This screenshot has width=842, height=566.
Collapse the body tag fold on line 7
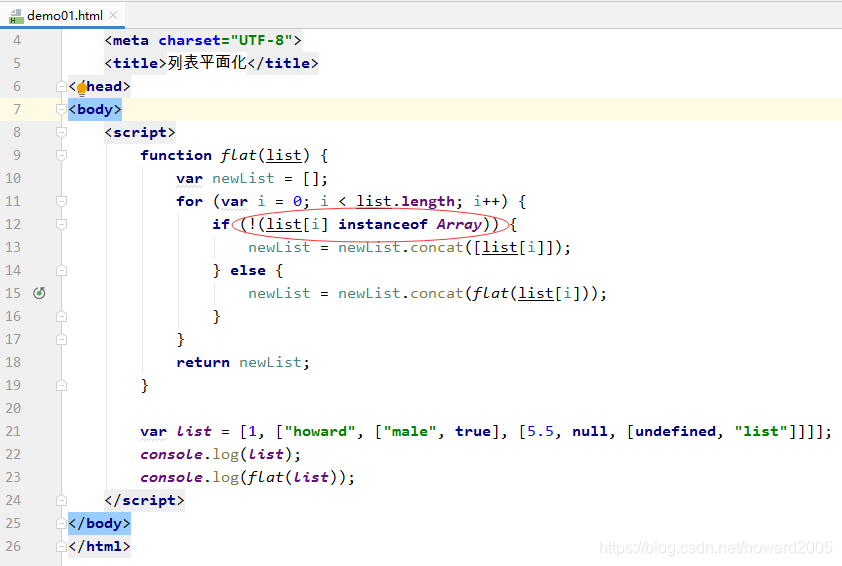61,110
